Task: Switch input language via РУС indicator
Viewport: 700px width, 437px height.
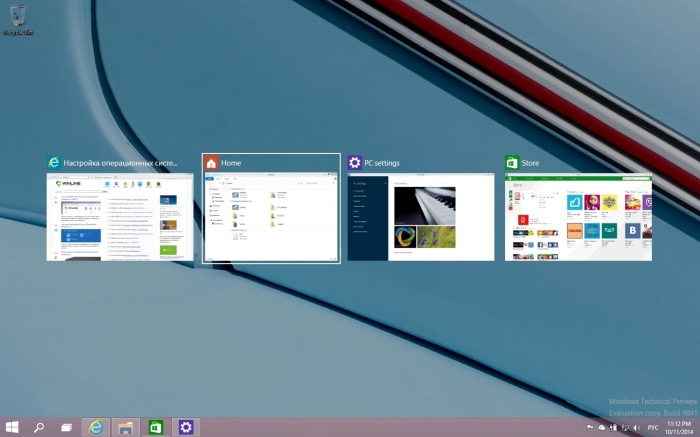Action: 654,427
